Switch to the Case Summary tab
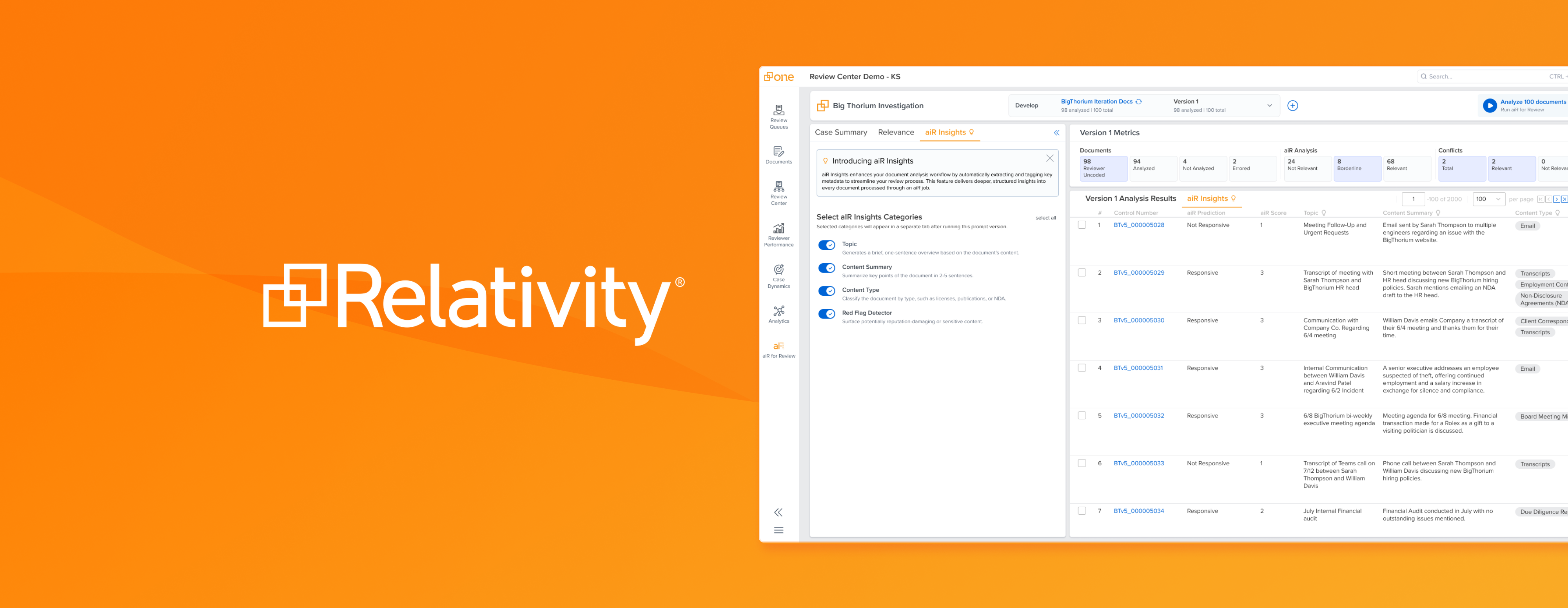Screen dimensions: 1568x608 [x=840, y=132]
